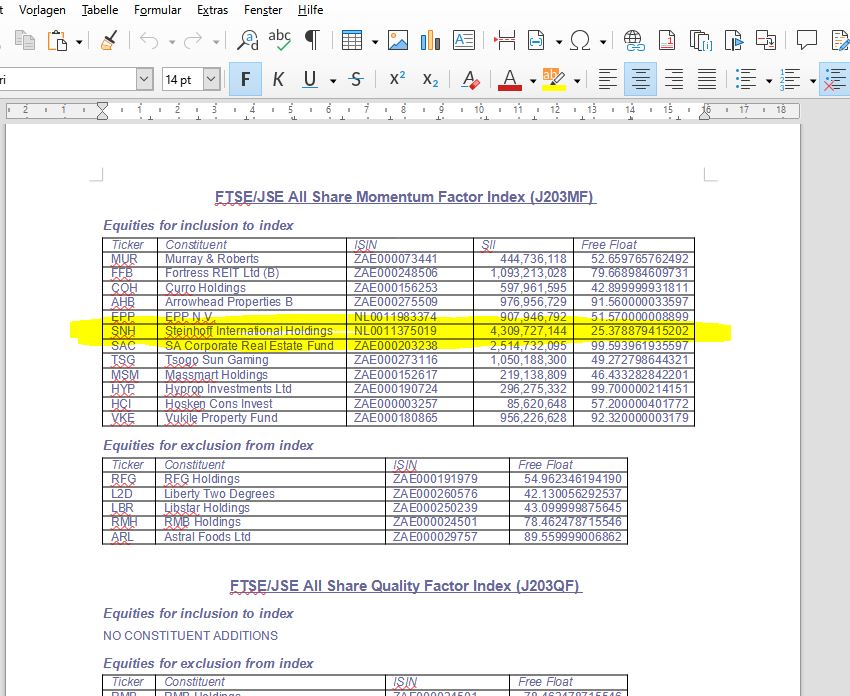Image resolution: width=850 pixels, height=696 pixels.
Task: Toggle formatting marks with the pilcrow icon
Action: (x=311, y=42)
